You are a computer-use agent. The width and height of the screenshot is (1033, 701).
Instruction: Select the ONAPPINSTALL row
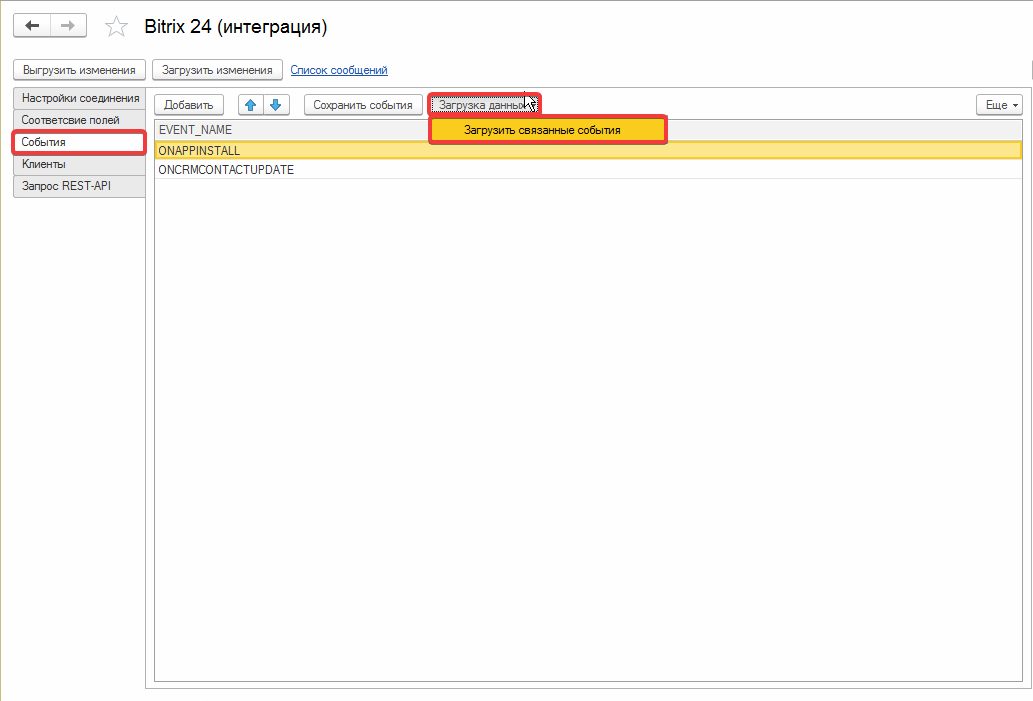tap(588, 150)
